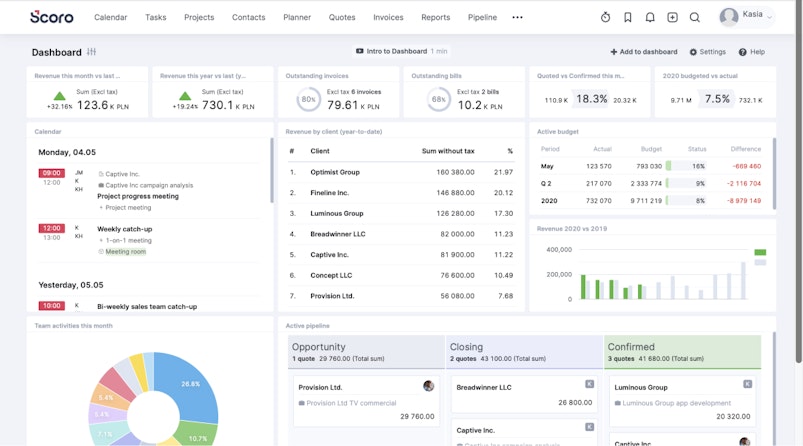Open the Help question mark icon

click(x=743, y=52)
